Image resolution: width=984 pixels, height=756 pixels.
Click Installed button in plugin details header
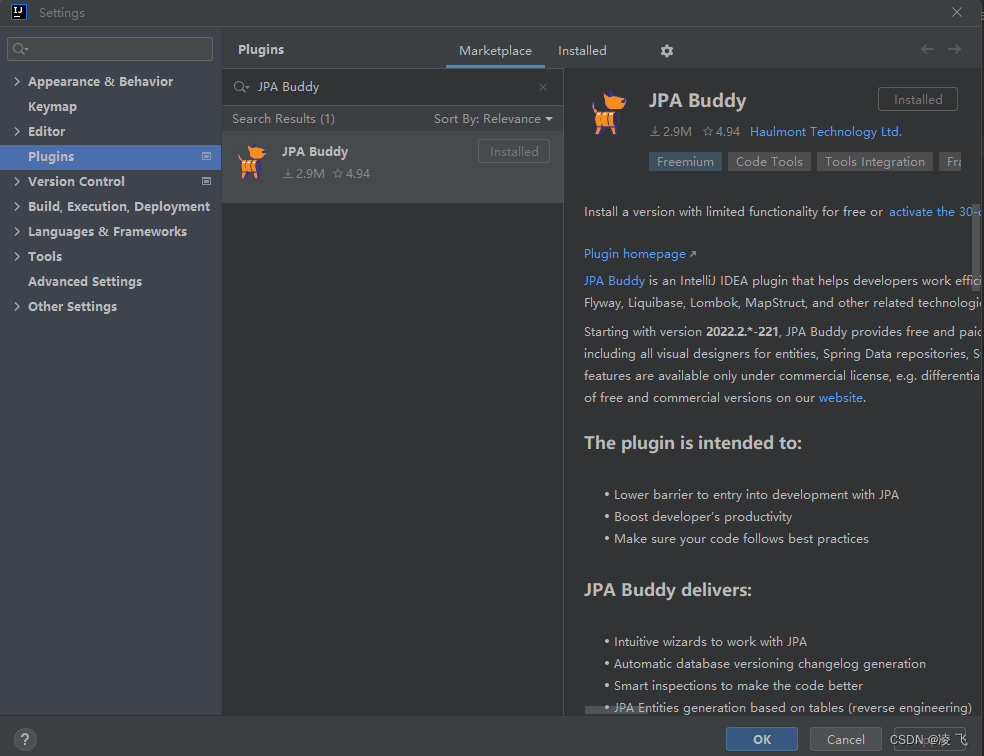[x=917, y=99]
